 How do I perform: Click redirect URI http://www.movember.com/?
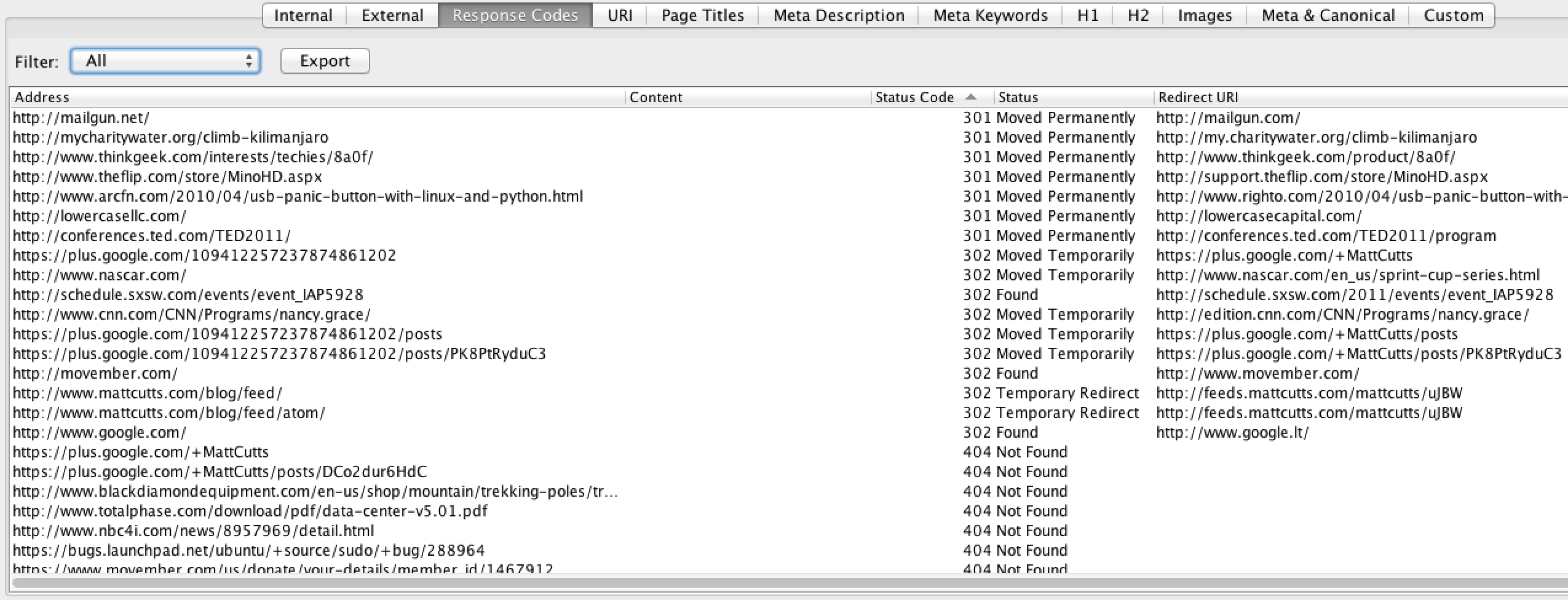tap(1258, 373)
